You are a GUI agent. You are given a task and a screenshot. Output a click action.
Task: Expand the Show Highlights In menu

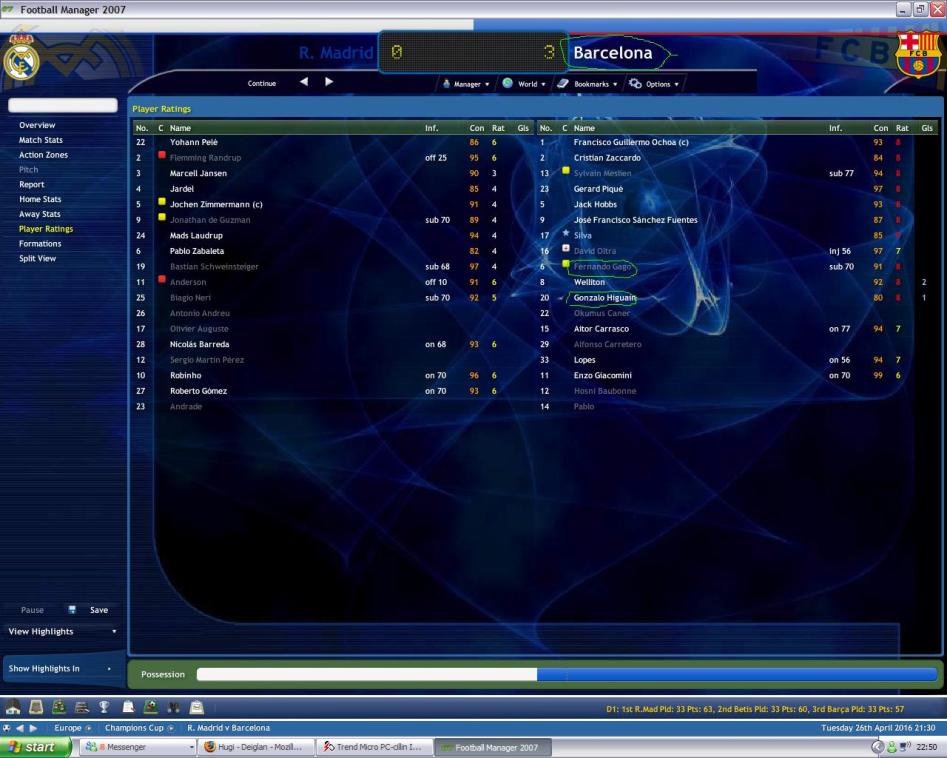109,669
